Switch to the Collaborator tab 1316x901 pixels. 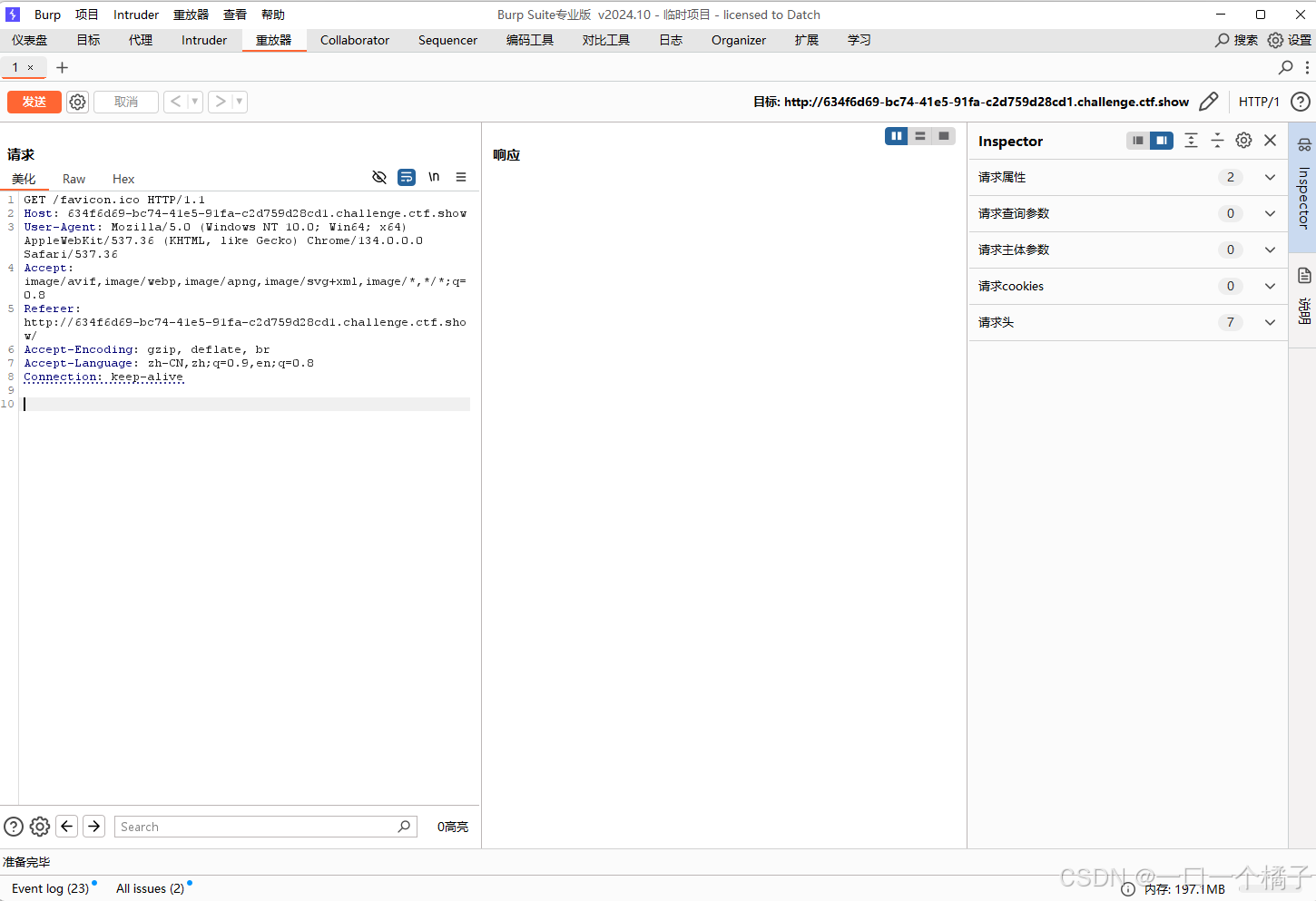coord(355,40)
